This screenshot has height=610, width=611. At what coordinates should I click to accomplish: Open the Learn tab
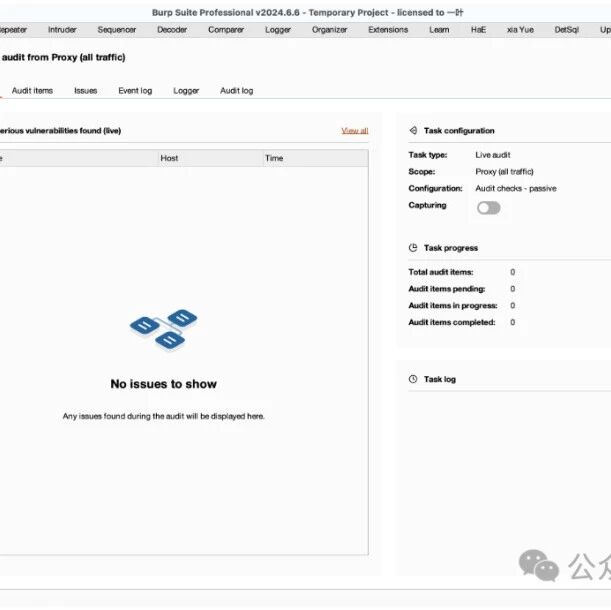439,30
